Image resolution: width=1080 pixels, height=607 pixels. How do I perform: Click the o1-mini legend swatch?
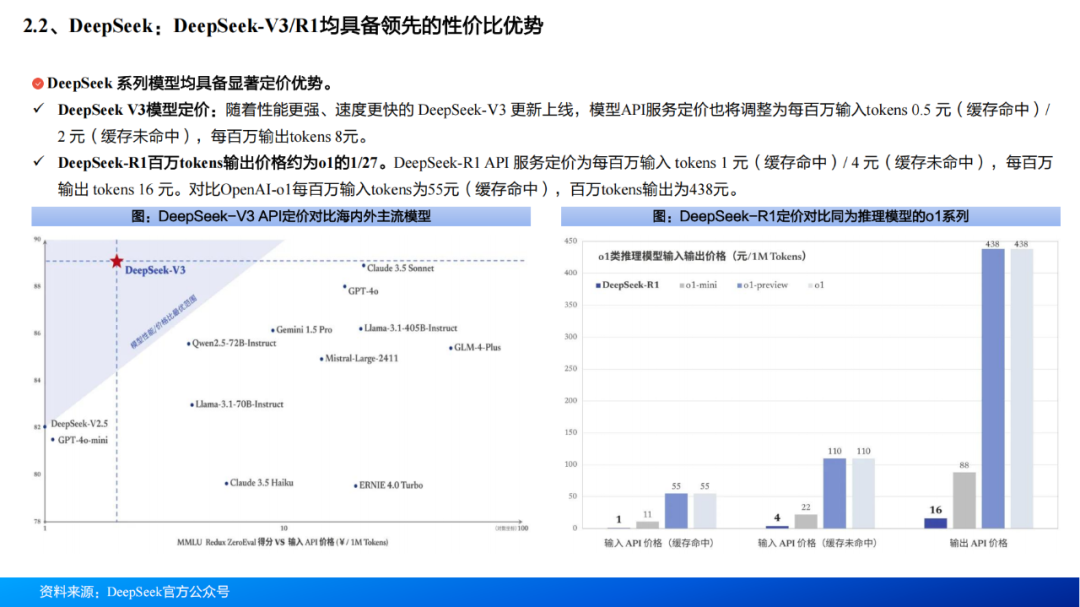click(682, 285)
